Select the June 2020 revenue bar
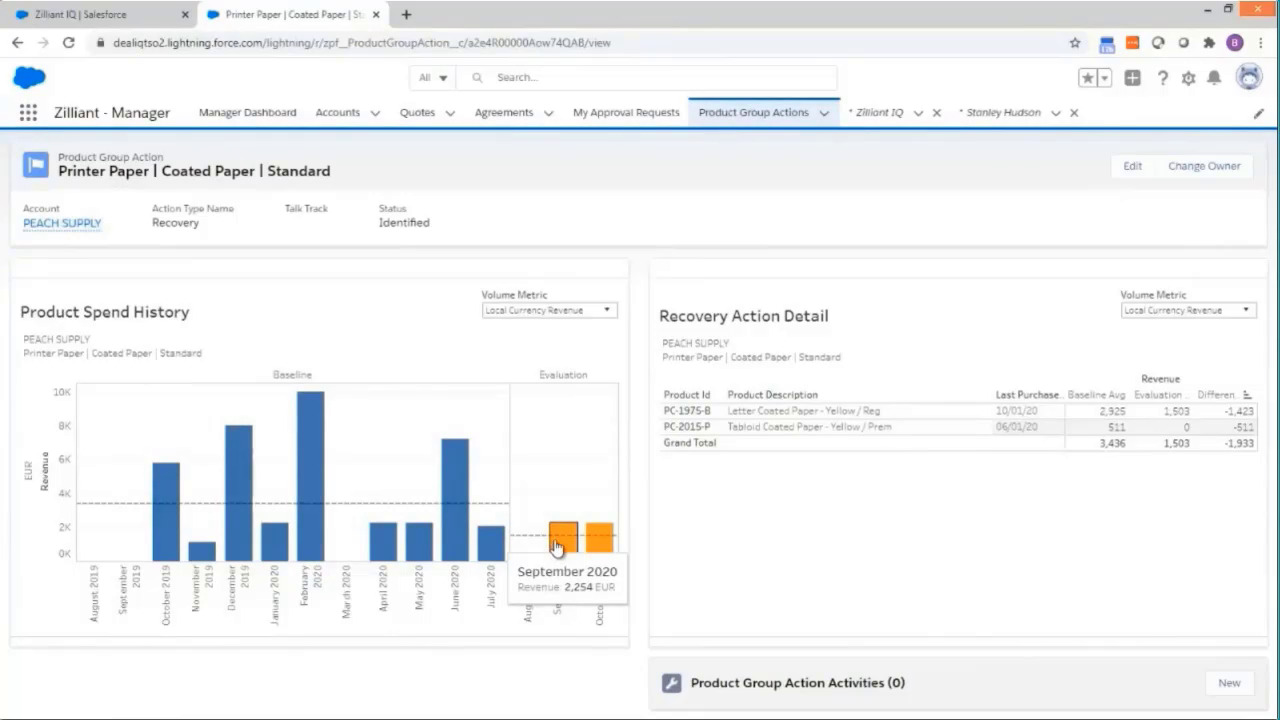The image size is (1280, 720). click(455, 500)
